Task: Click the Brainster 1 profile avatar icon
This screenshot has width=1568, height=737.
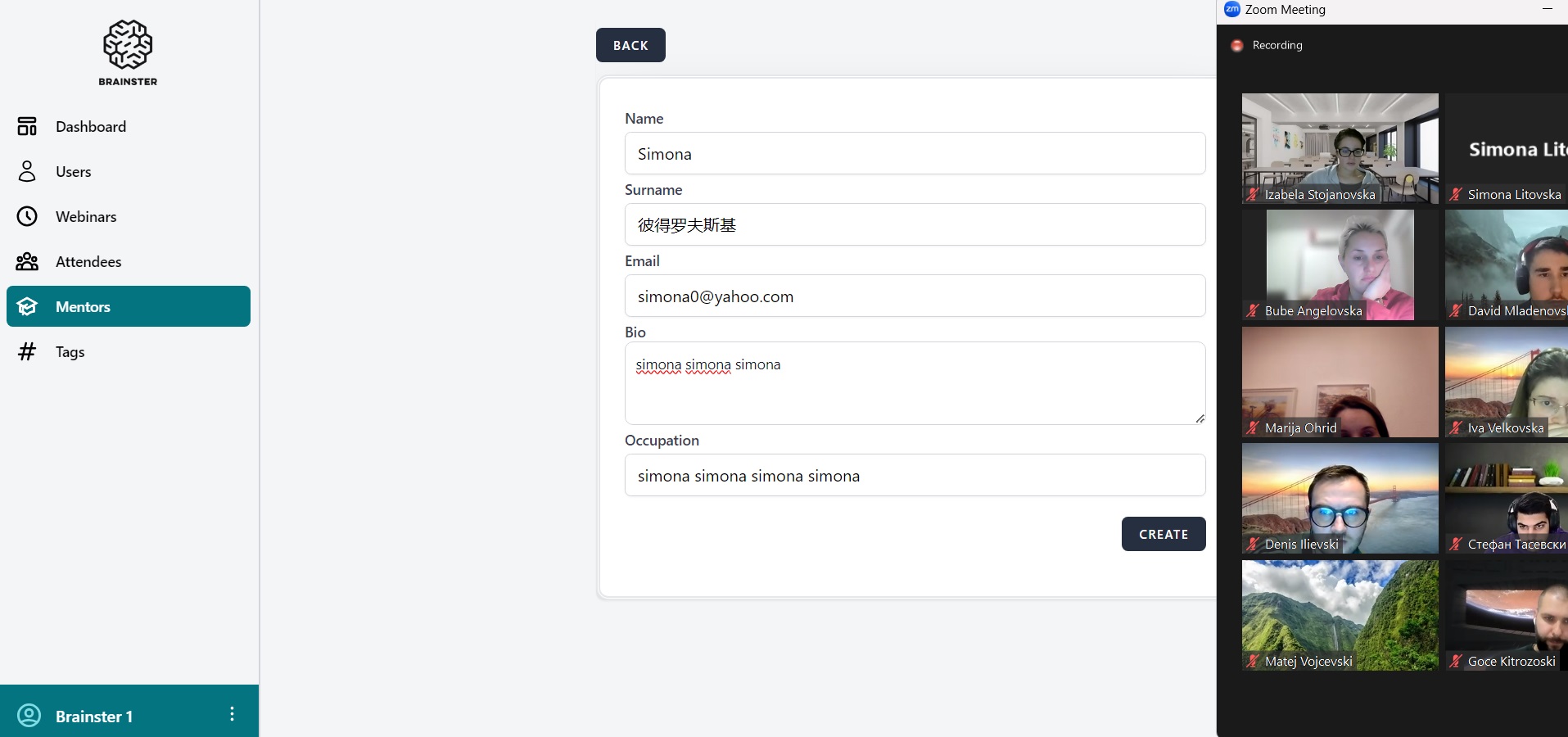Action: 29,715
